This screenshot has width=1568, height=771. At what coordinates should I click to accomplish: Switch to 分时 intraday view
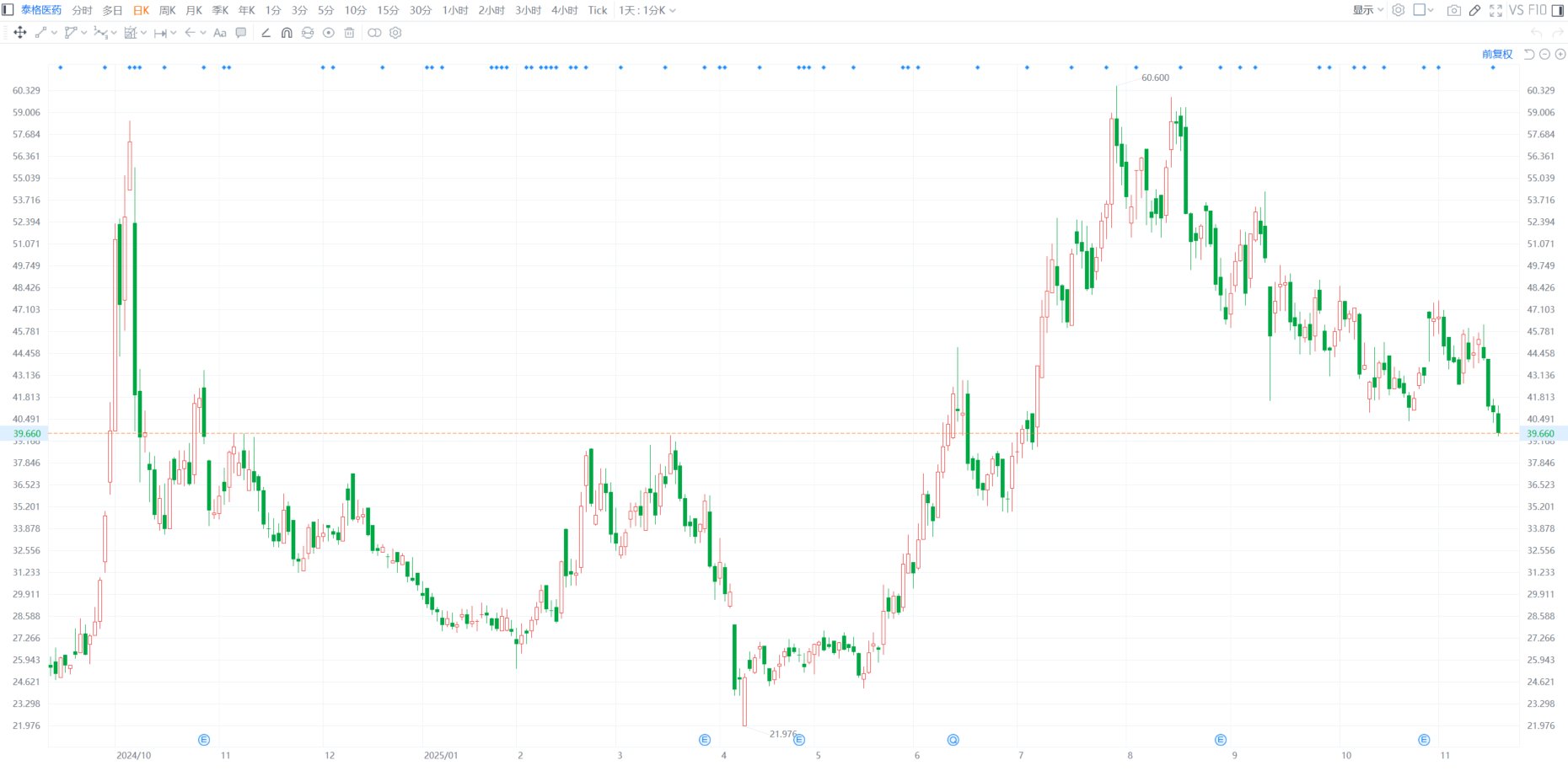click(82, 10)
